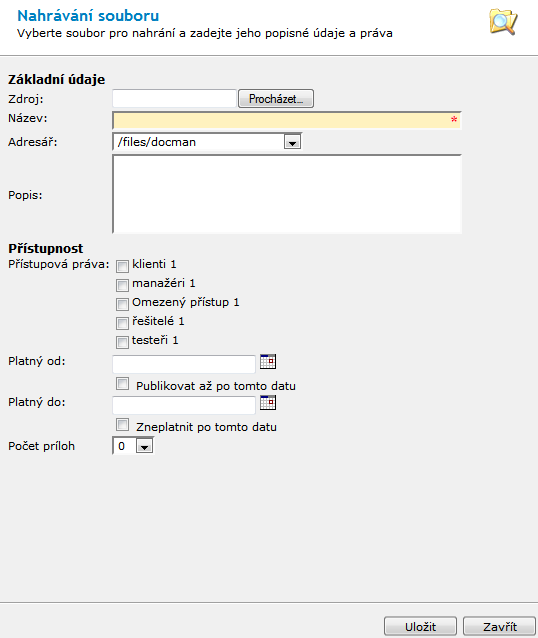Click the Platný od date field
Image resolution: width=538 pixels, height=638 pixels.
pos(184,364)
